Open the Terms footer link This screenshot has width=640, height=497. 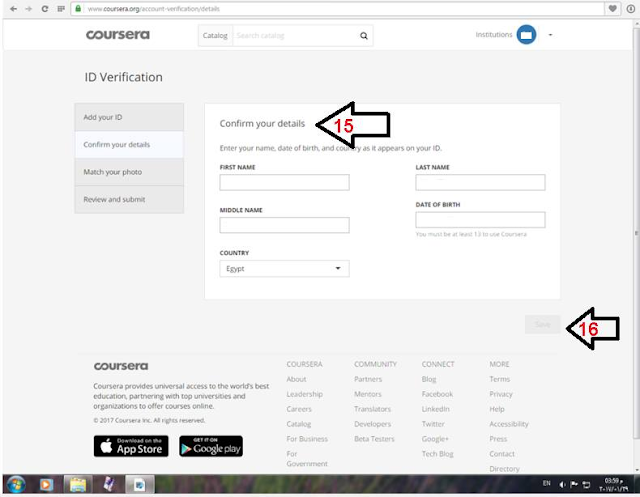coord(500,379)
